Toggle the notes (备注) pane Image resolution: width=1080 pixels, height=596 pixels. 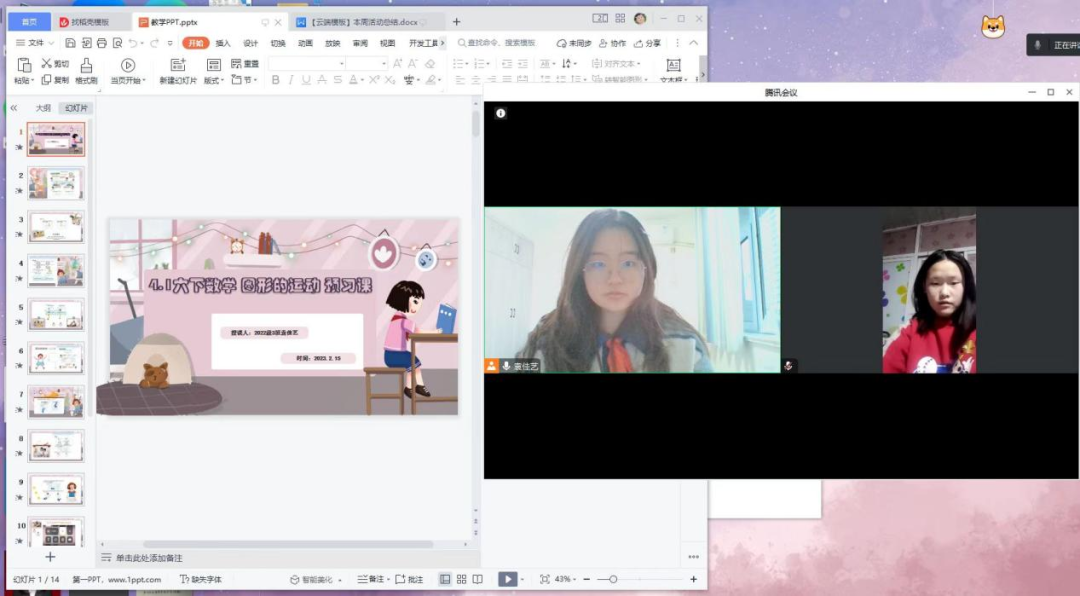click(x=370, y=579)
